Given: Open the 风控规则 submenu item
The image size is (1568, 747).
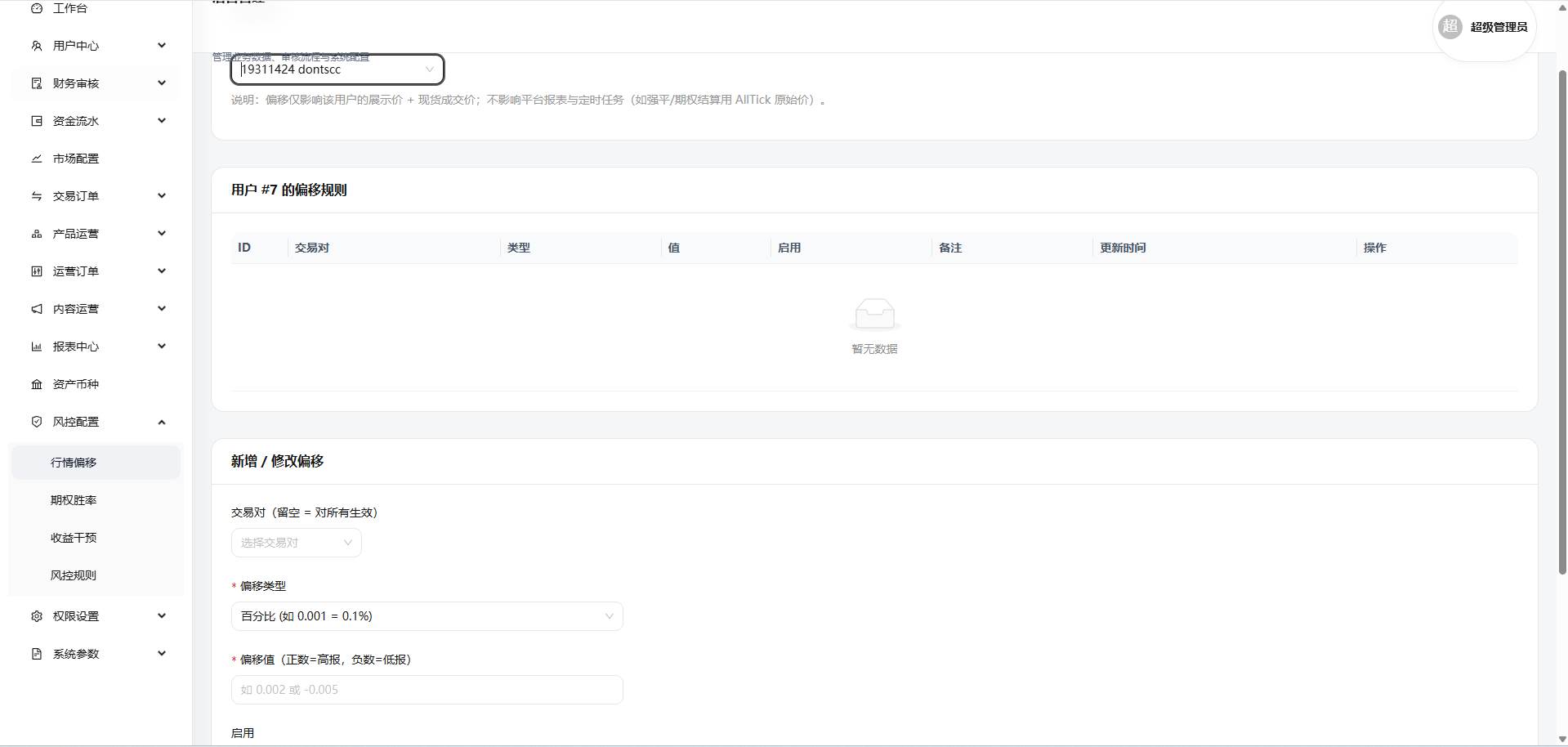Looking at the screenshot, I should [96, 575].
